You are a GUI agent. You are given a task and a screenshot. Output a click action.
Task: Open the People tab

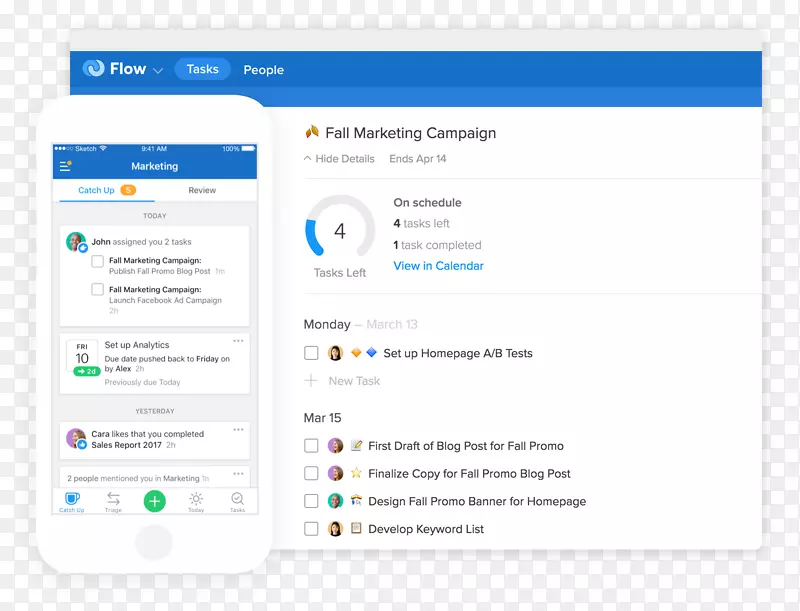[263, 70]
